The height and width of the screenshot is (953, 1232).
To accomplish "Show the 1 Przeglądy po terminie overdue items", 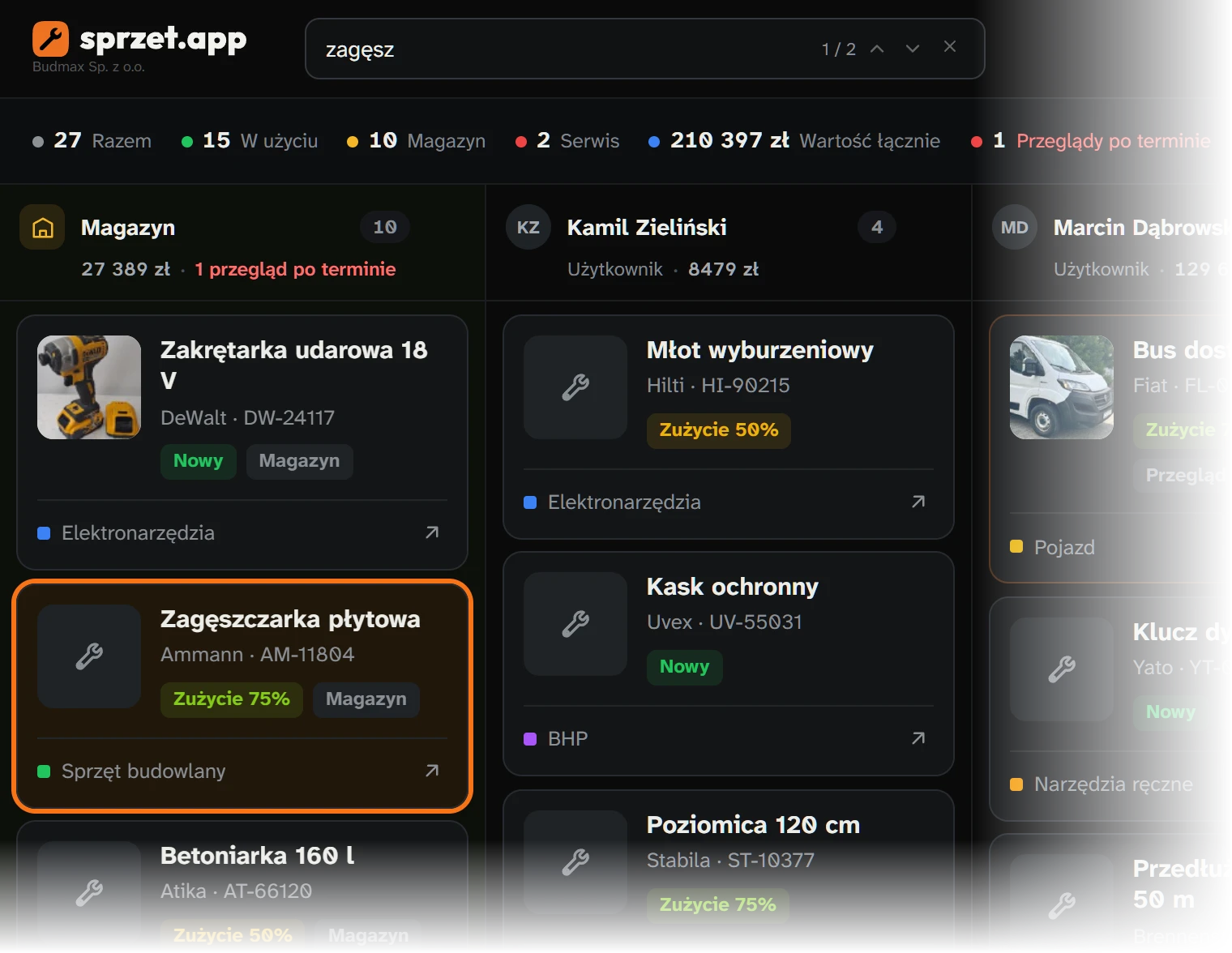I will click(x=1090, y=141).
